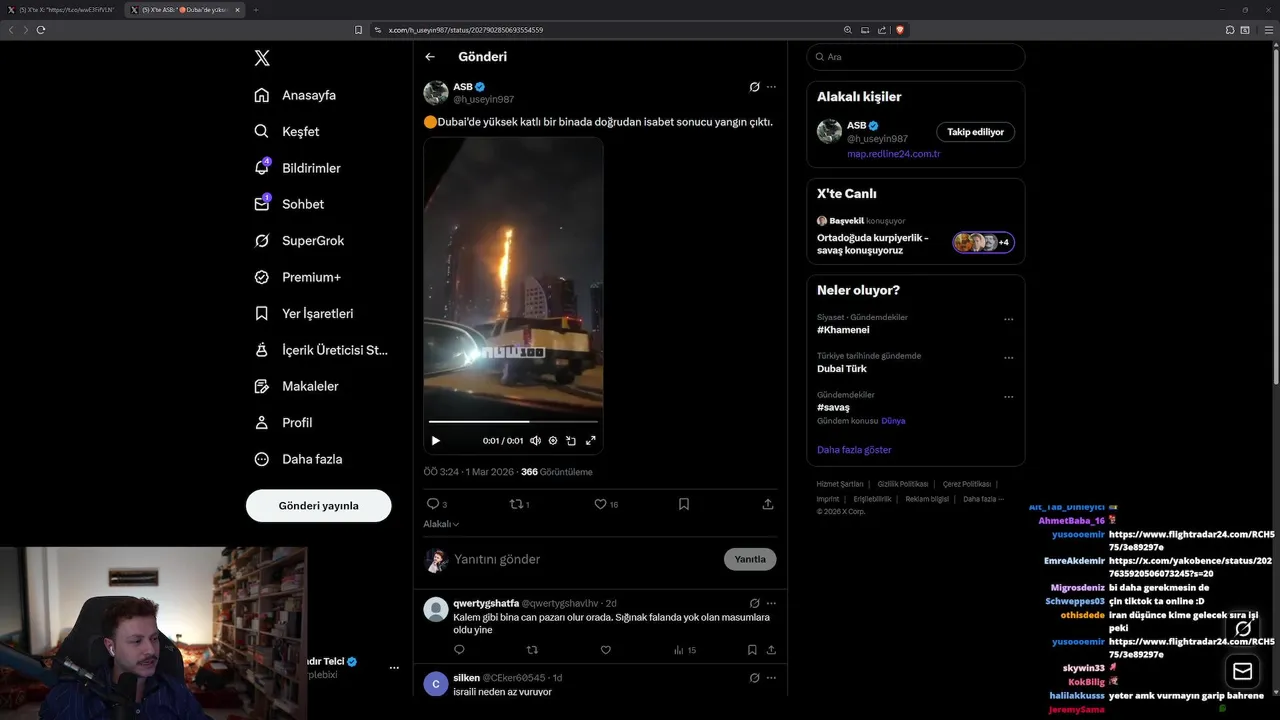Open account menu dots near profile
Image resolution: width=1280 pixels, height=720 pixels.
coord(394,668)
